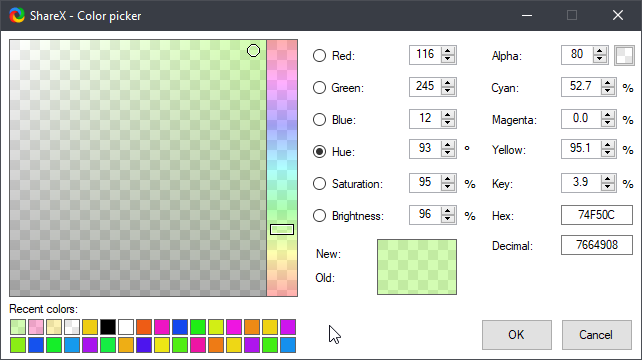This screenshot has width=642, height=360.
Task: Click the New color preview box
Action: pyautogui.click(x=417, y=254)
